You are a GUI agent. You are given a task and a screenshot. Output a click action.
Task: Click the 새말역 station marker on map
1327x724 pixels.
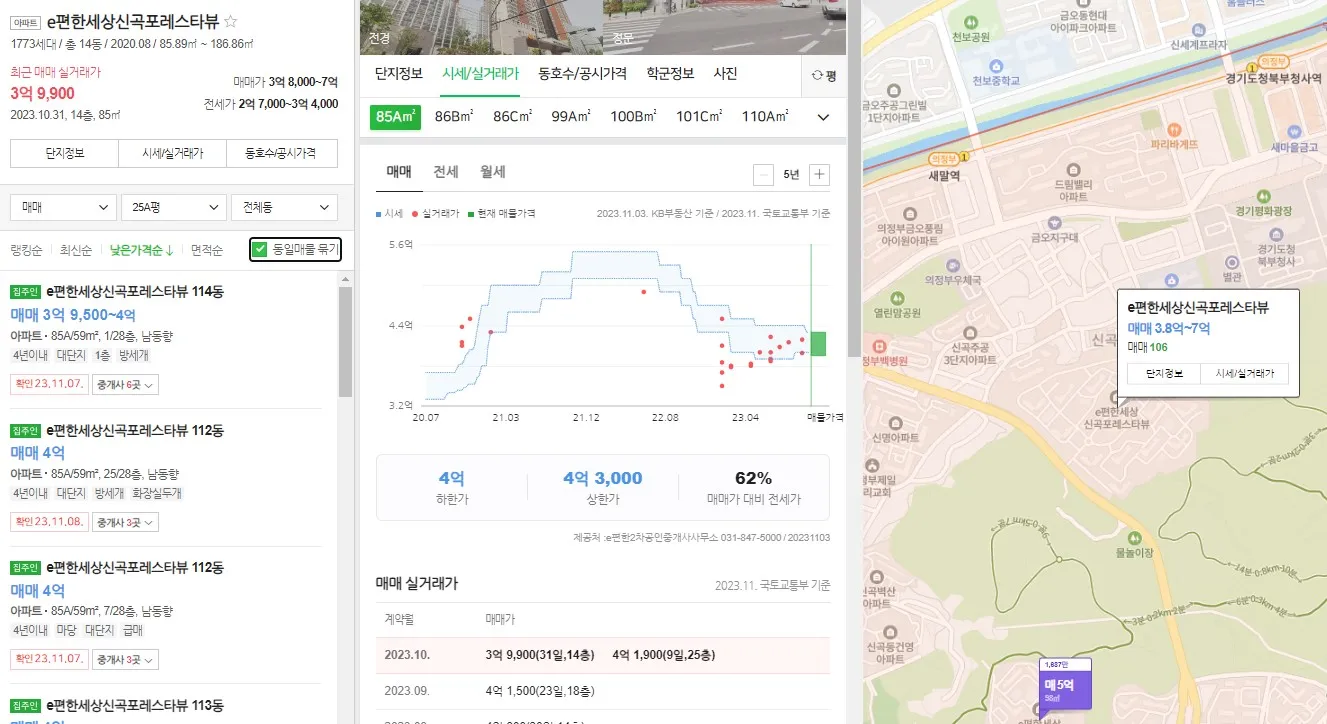pos(944,158)
